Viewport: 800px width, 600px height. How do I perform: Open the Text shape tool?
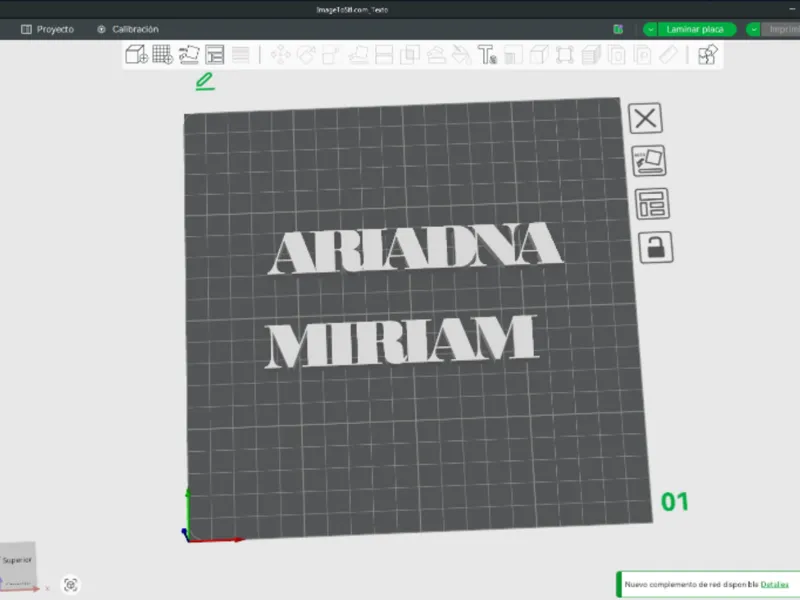[x=487, y=54]
